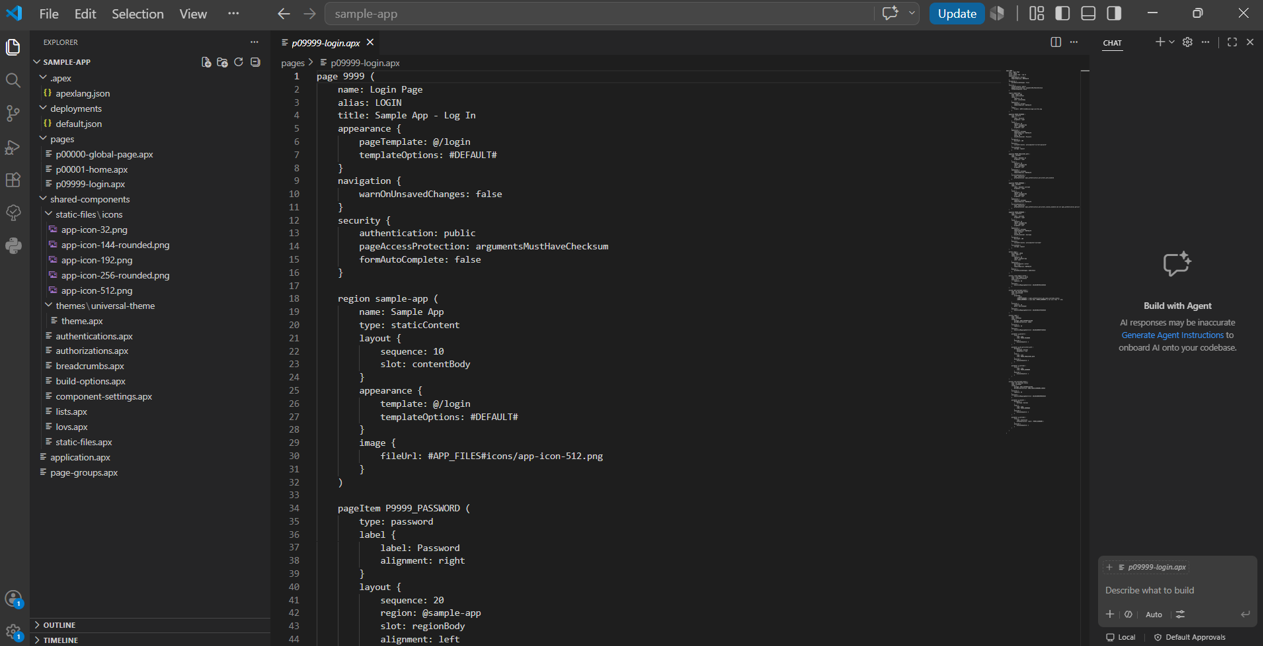Viewport: 1263px width, 646px height.
Task: Open the overflow menu ellipsis in menu bar
Action: [233, 14]
